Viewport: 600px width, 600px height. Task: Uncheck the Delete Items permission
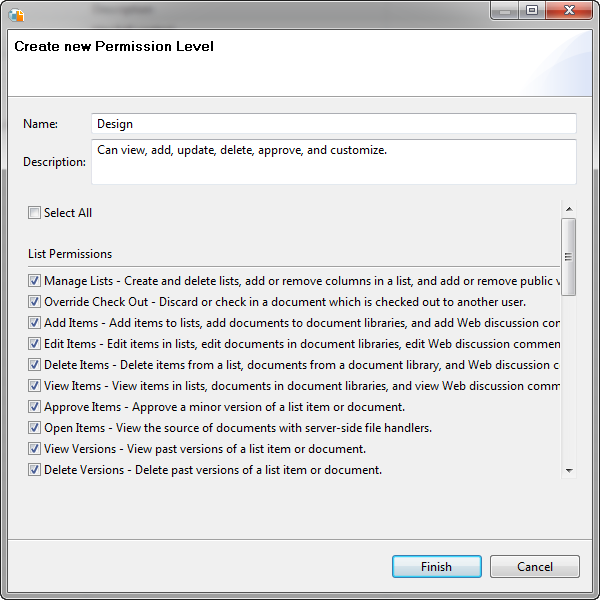35,365
